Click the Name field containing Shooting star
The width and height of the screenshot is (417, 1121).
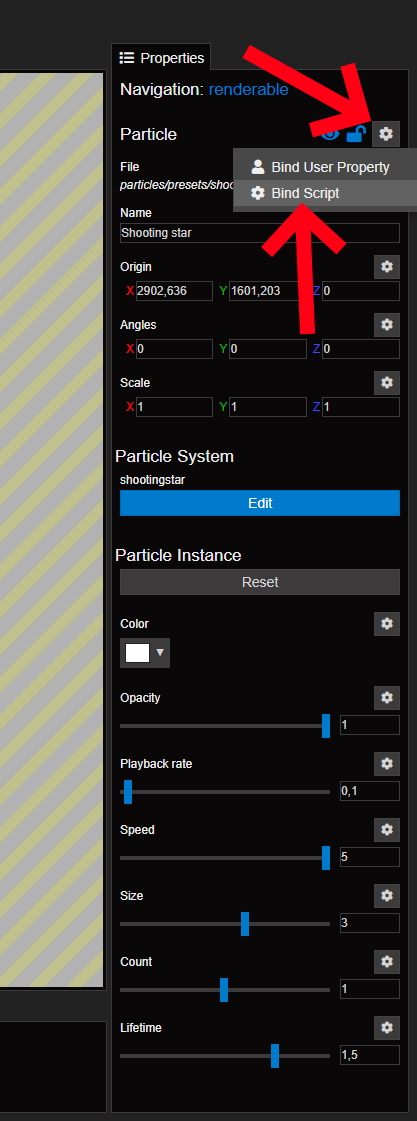[260, 233]
